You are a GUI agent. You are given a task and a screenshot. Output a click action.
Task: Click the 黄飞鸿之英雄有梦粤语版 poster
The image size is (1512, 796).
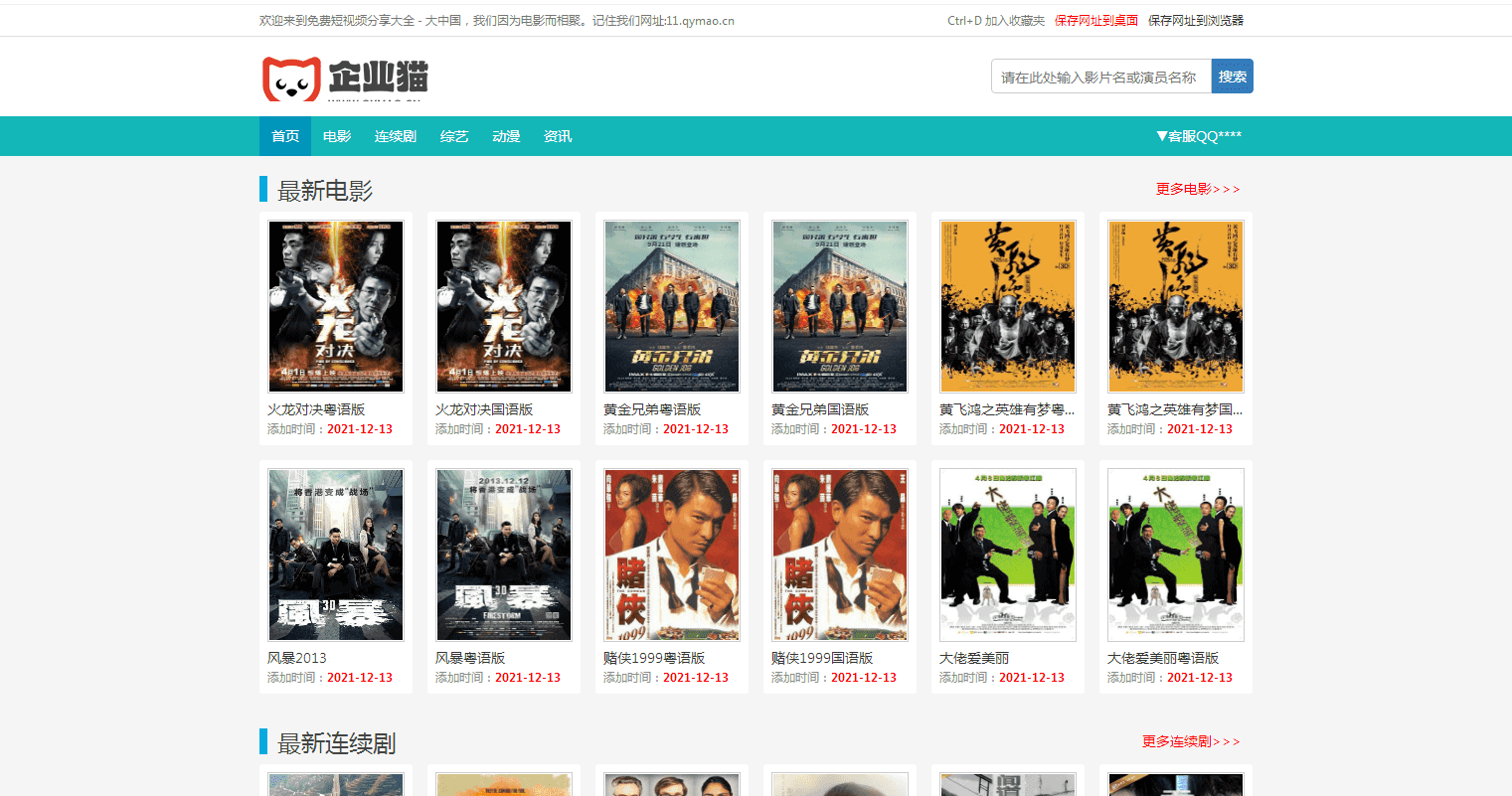pyautogui.click(x=1008, y=306)
